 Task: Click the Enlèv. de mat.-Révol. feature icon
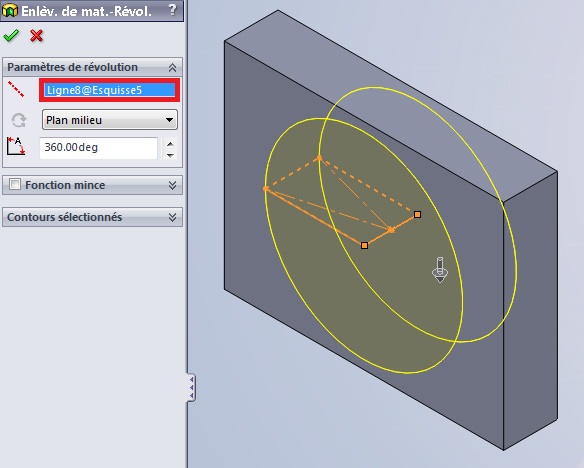coord(10,10)
